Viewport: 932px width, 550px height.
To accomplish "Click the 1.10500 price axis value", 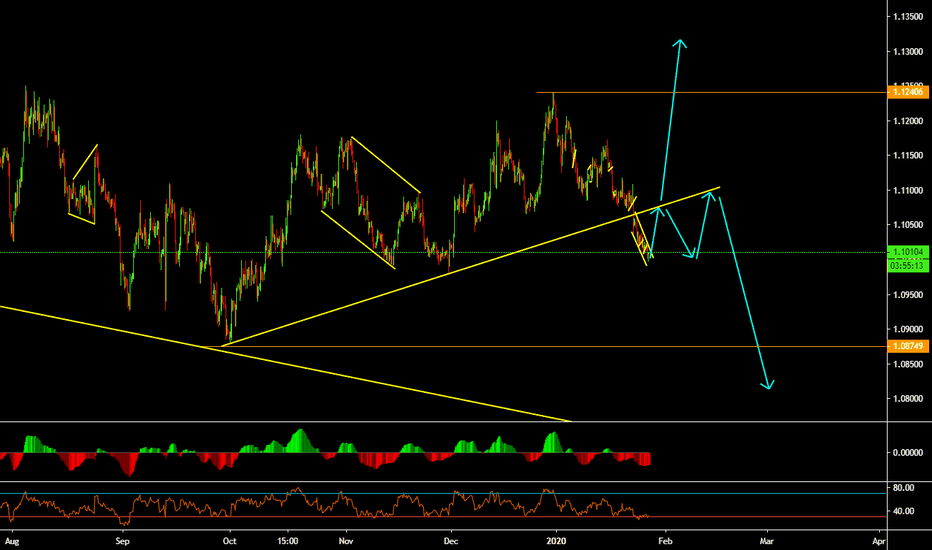I will [908, 225].
